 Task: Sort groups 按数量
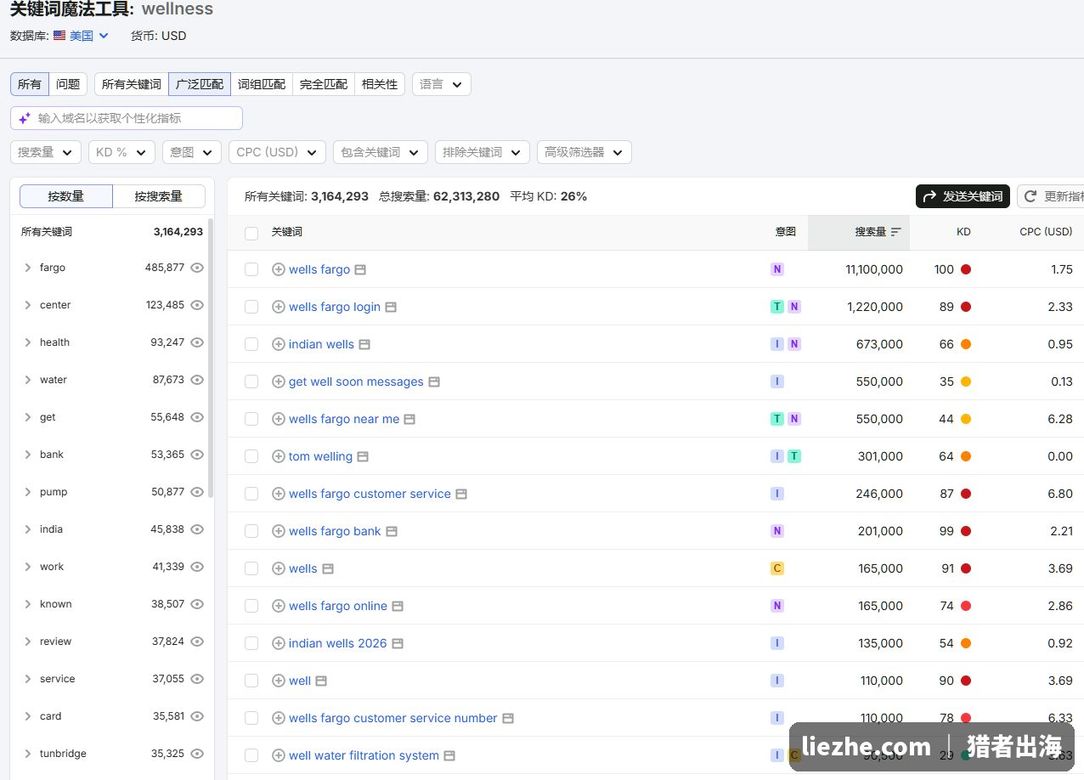[x=66, y=196]
